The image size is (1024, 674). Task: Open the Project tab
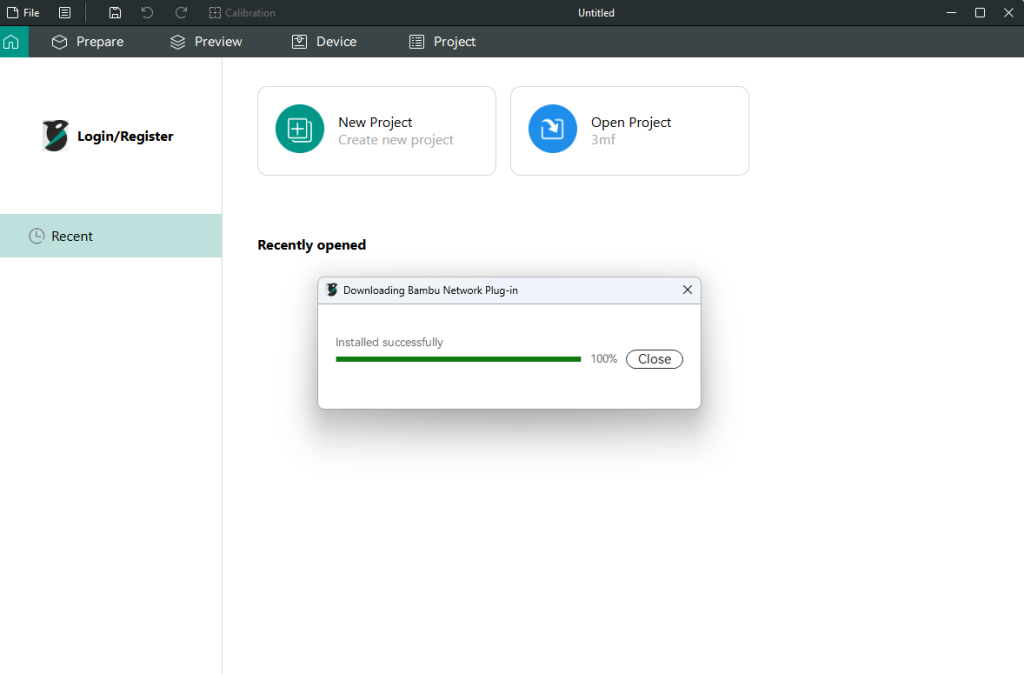click(x=442, y=42)
